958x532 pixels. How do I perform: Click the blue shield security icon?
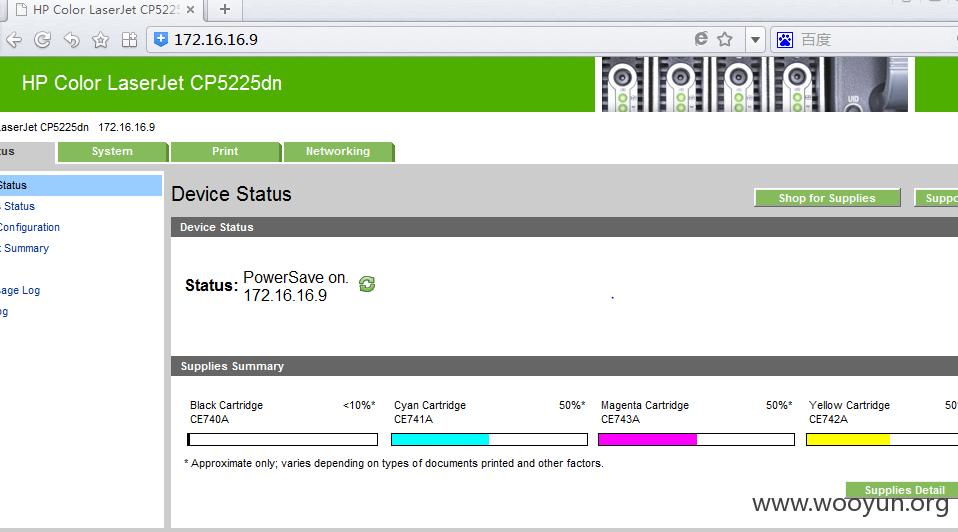(161, 40)
